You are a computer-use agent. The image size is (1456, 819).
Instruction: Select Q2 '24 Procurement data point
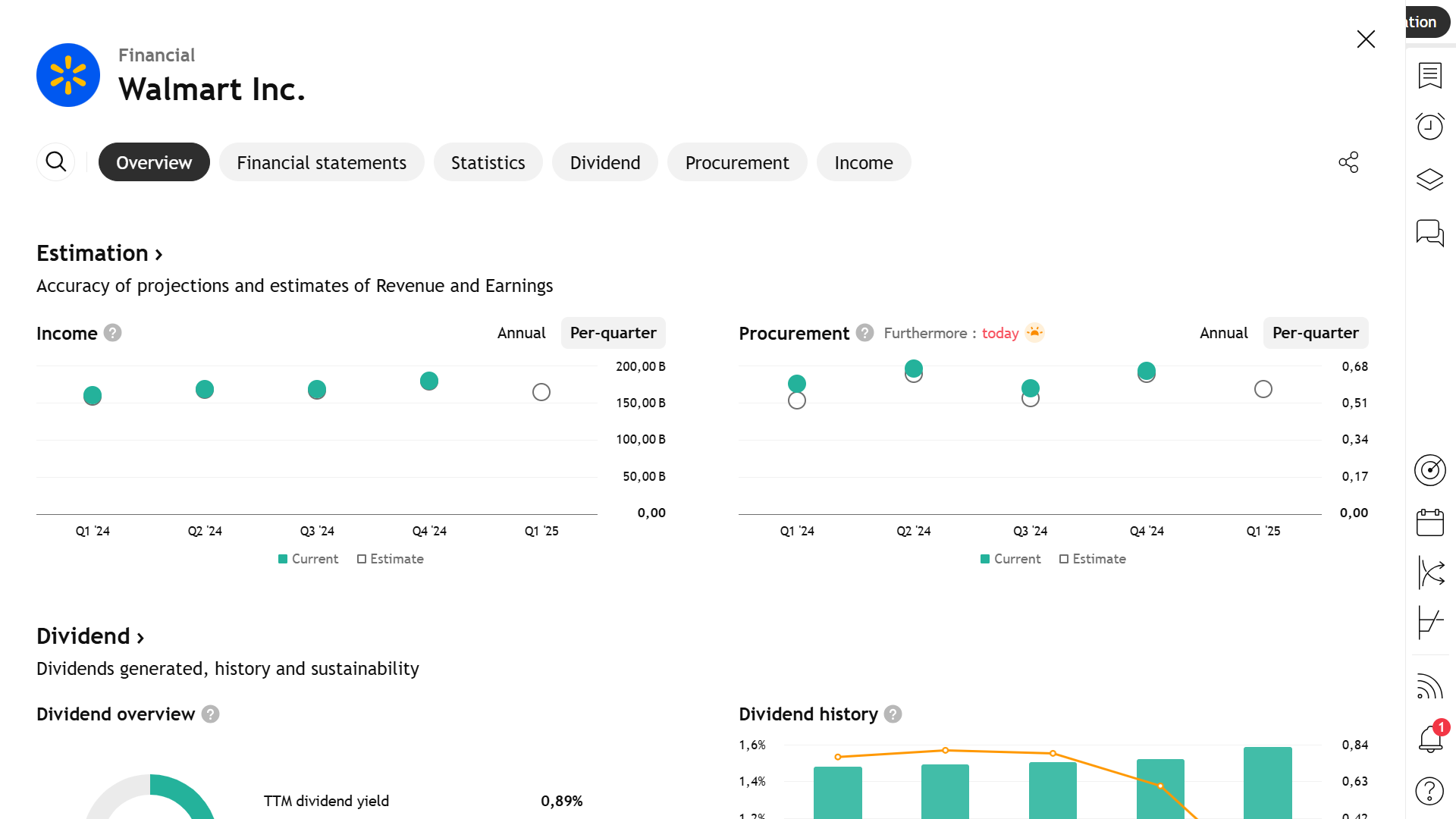(914, 369)
